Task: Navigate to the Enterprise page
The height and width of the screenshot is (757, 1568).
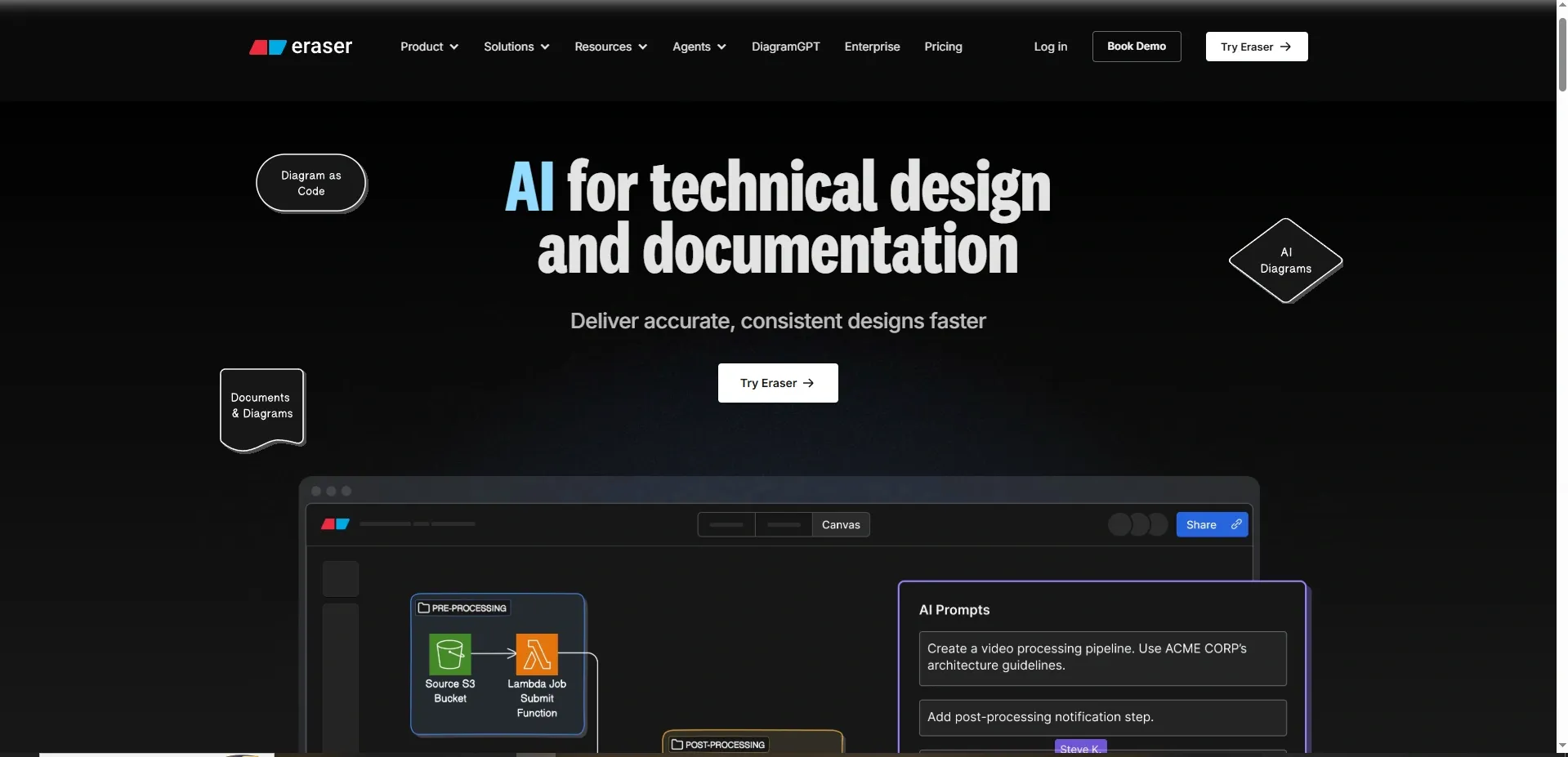Action: tap(872, 47)
